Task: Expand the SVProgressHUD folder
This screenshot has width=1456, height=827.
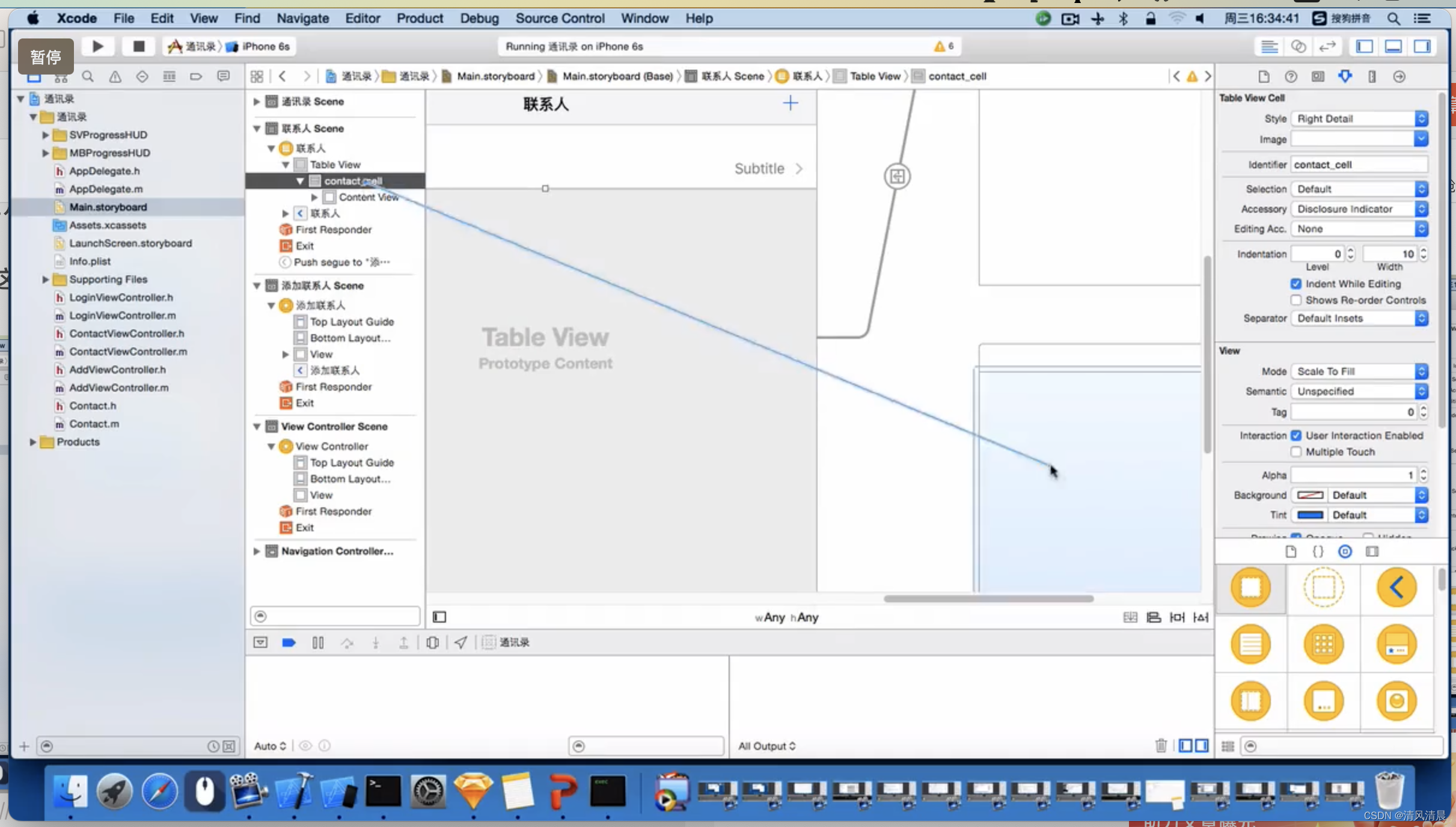Action: coord(45,135)
